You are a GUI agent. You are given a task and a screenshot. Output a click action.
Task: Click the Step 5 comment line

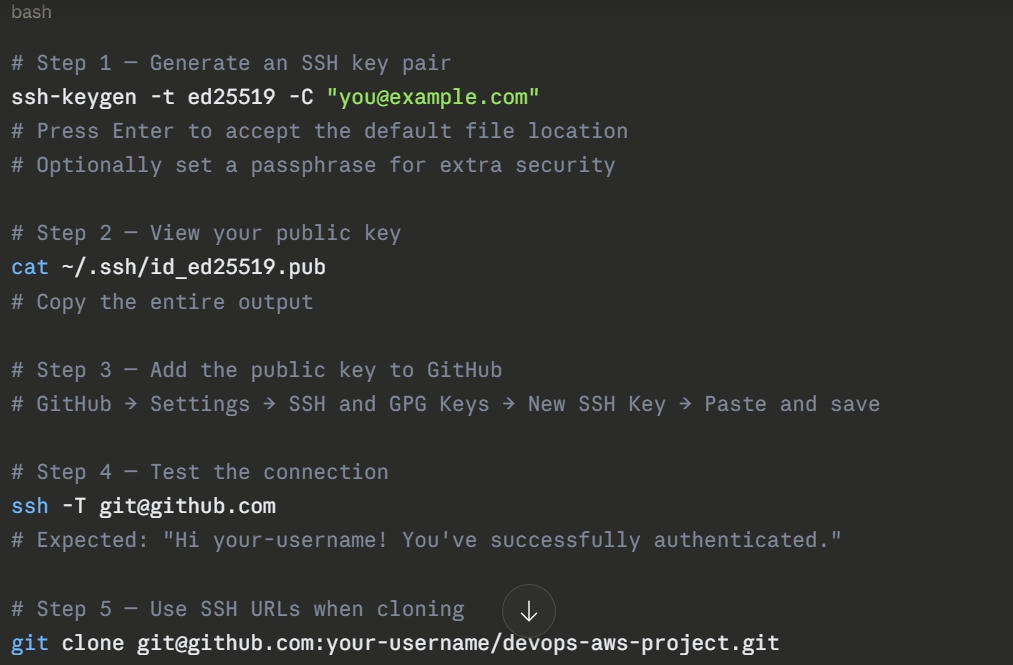tap(238, 608)
